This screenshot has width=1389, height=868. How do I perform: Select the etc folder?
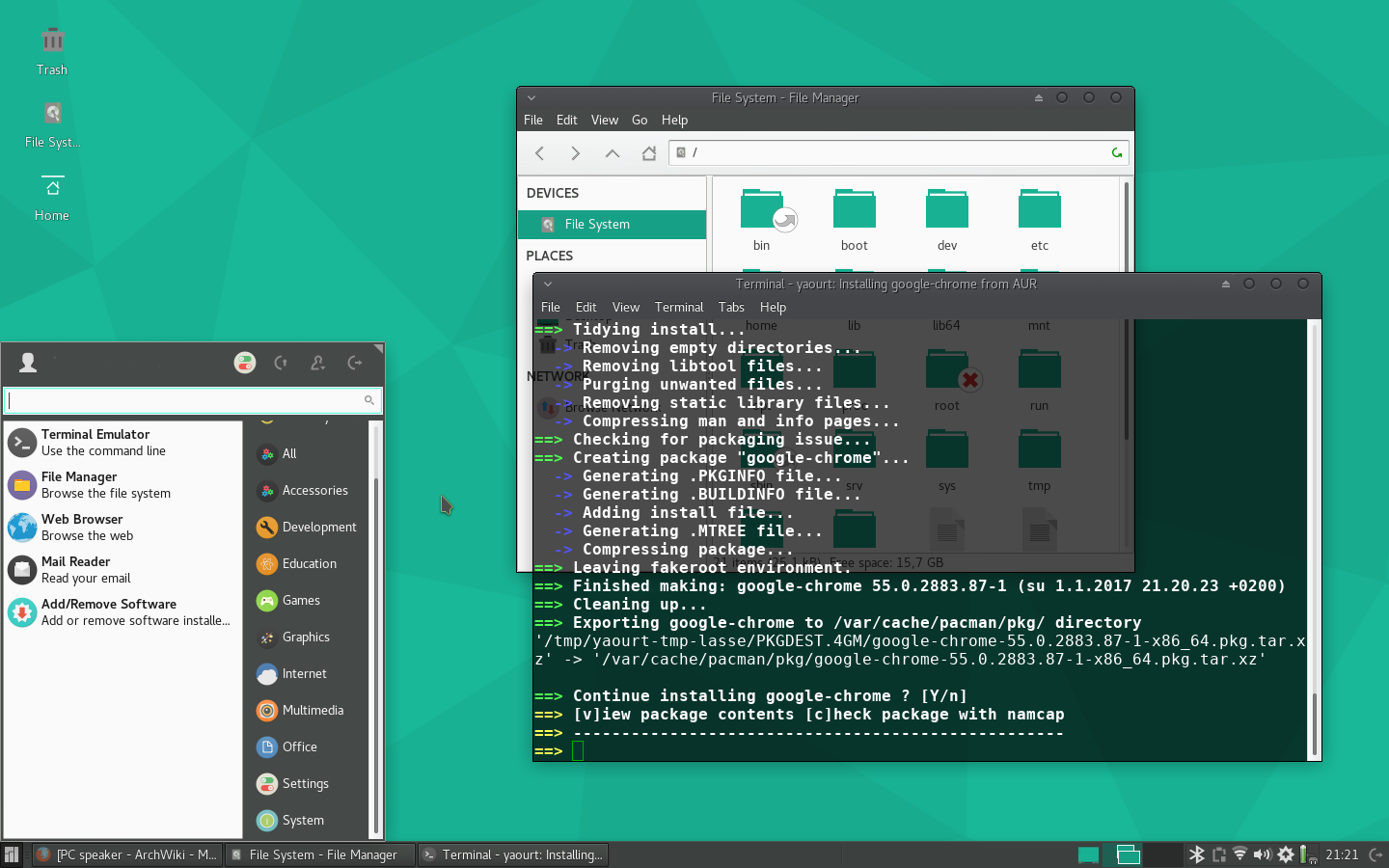[1040, 221]
